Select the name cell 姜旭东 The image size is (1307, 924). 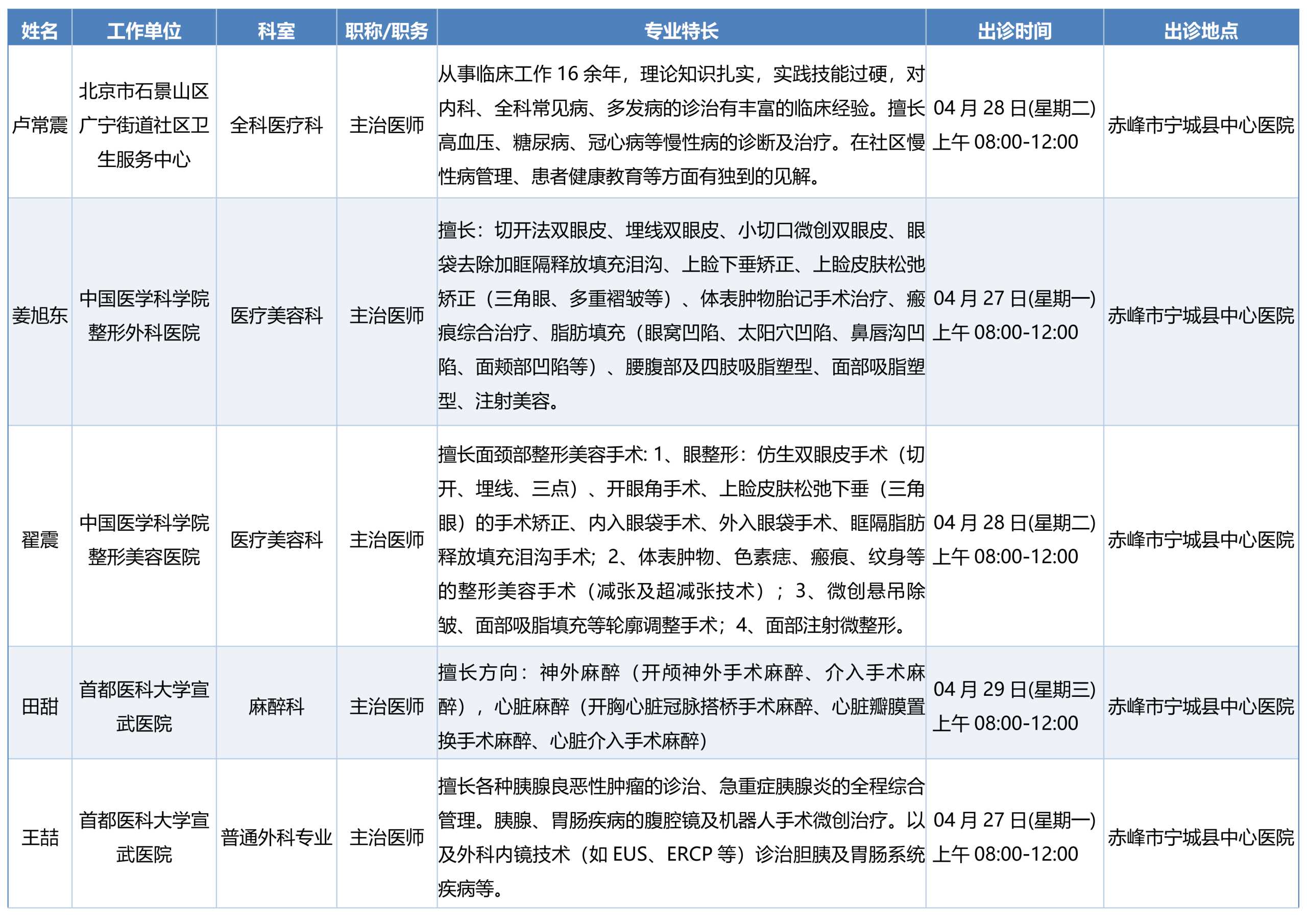coord(40,315)
